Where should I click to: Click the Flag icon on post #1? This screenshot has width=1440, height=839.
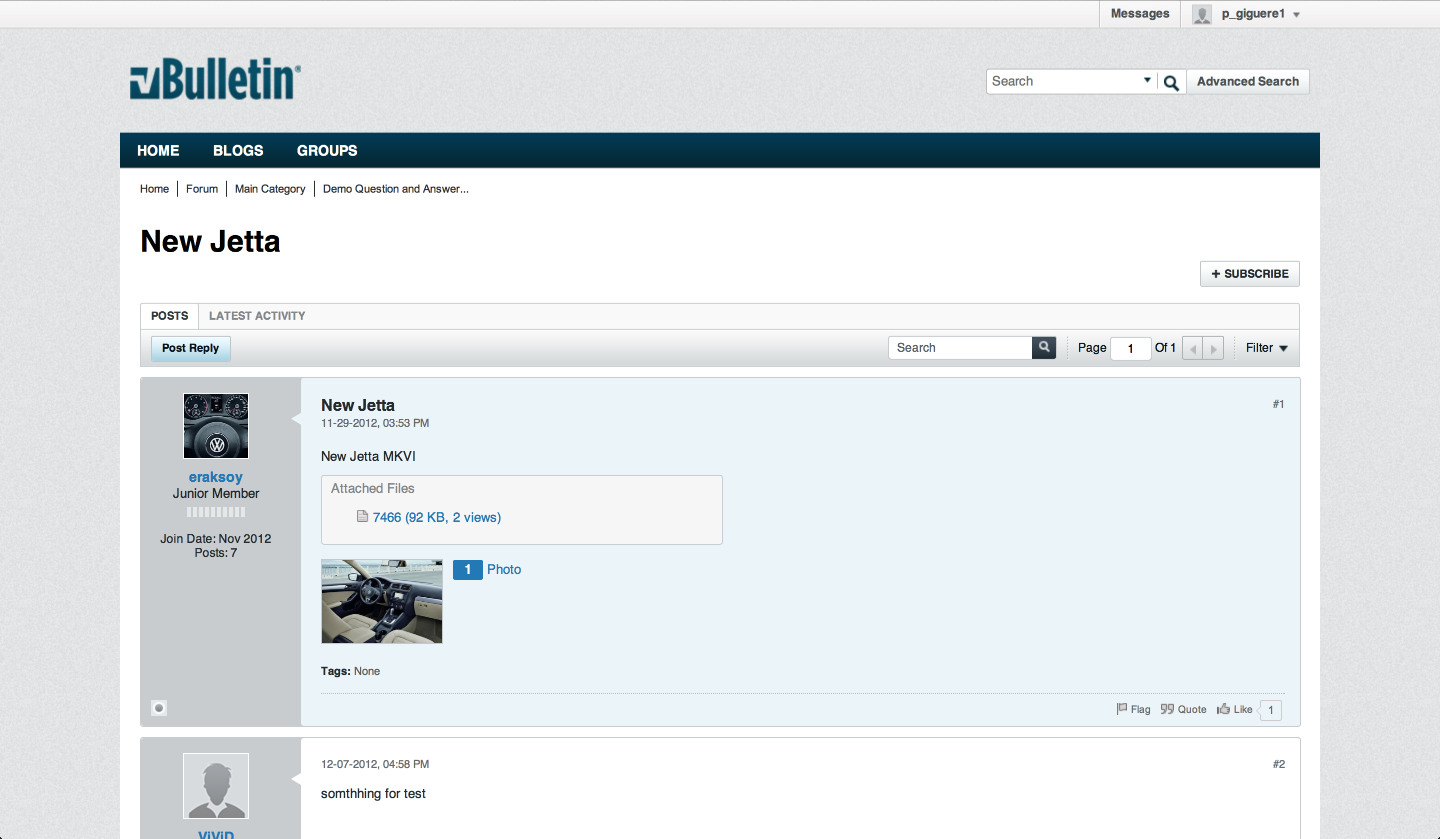[x=1122, y=709]
